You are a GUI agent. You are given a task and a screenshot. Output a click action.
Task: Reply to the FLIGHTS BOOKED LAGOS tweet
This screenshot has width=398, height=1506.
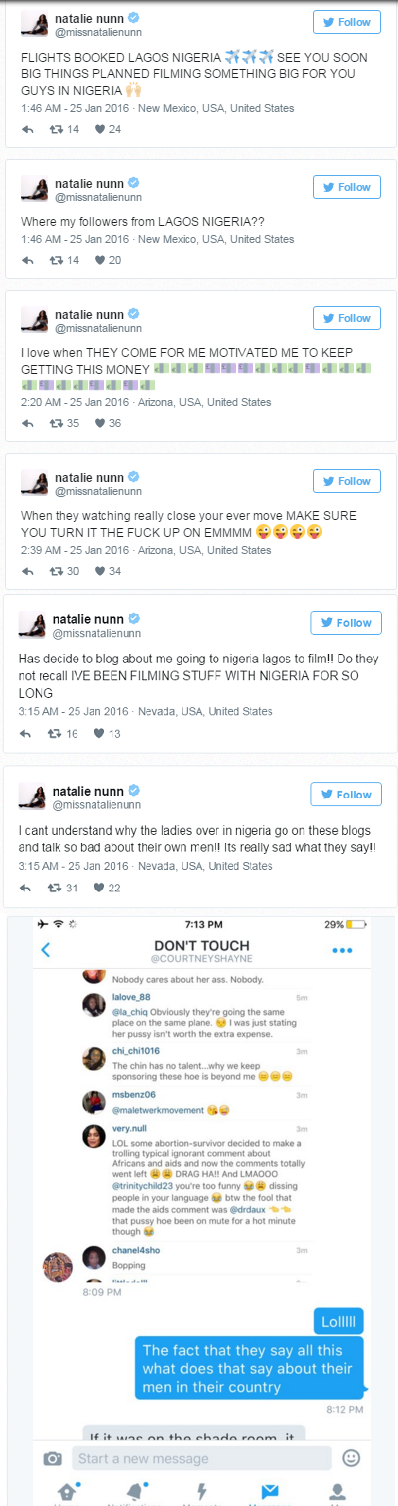point(28,129)
